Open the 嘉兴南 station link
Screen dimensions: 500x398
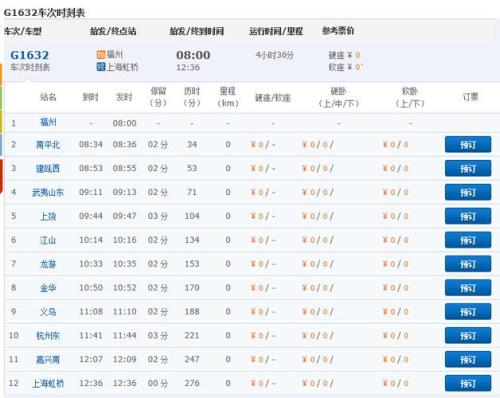[x=48, y=359]
